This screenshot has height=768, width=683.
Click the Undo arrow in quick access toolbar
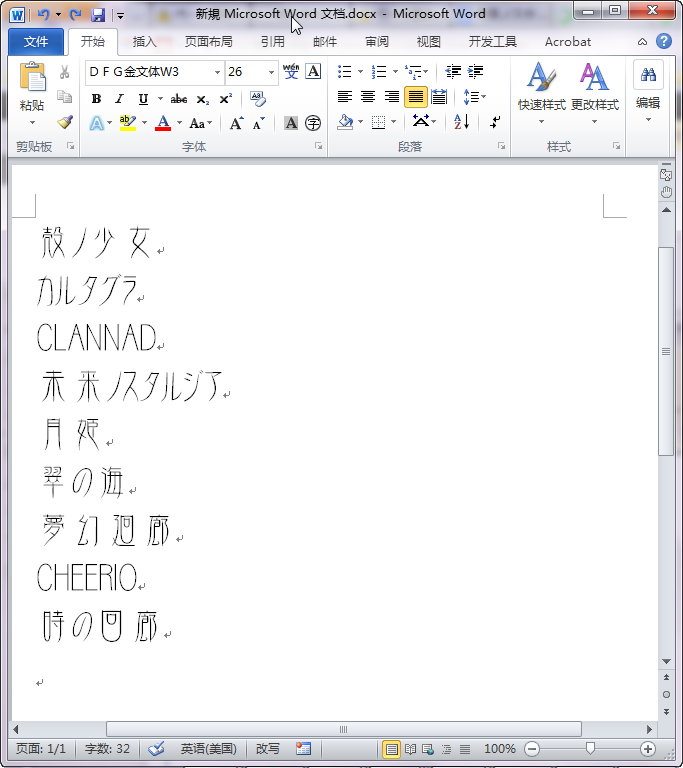[x=44, y=15]
